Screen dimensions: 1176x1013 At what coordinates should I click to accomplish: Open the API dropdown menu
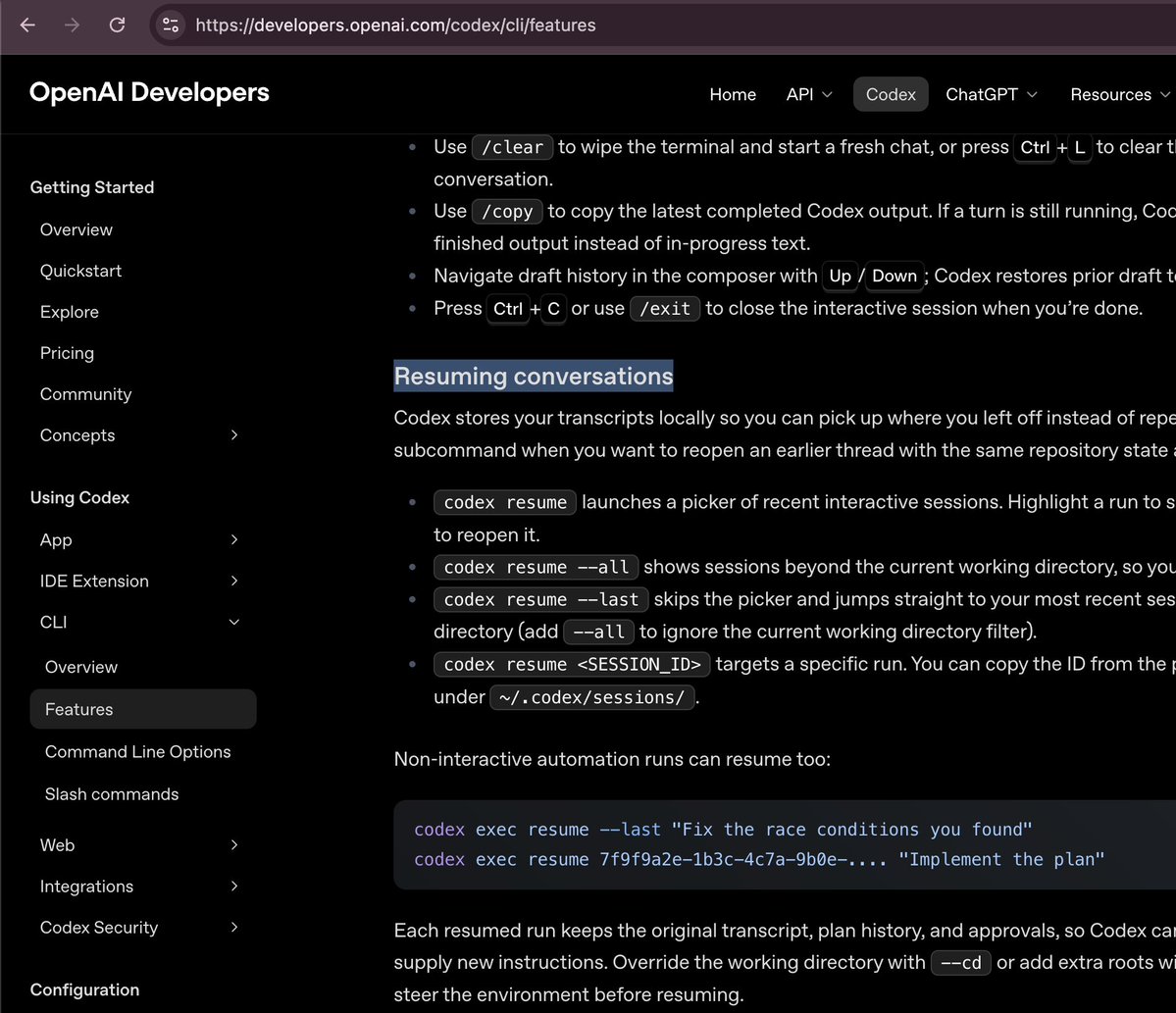click(808, 94)
